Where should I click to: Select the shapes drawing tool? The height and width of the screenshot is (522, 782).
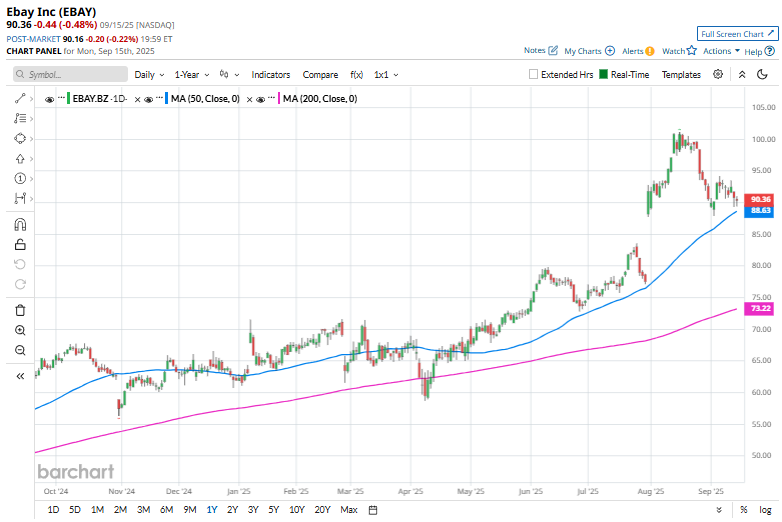20,139
